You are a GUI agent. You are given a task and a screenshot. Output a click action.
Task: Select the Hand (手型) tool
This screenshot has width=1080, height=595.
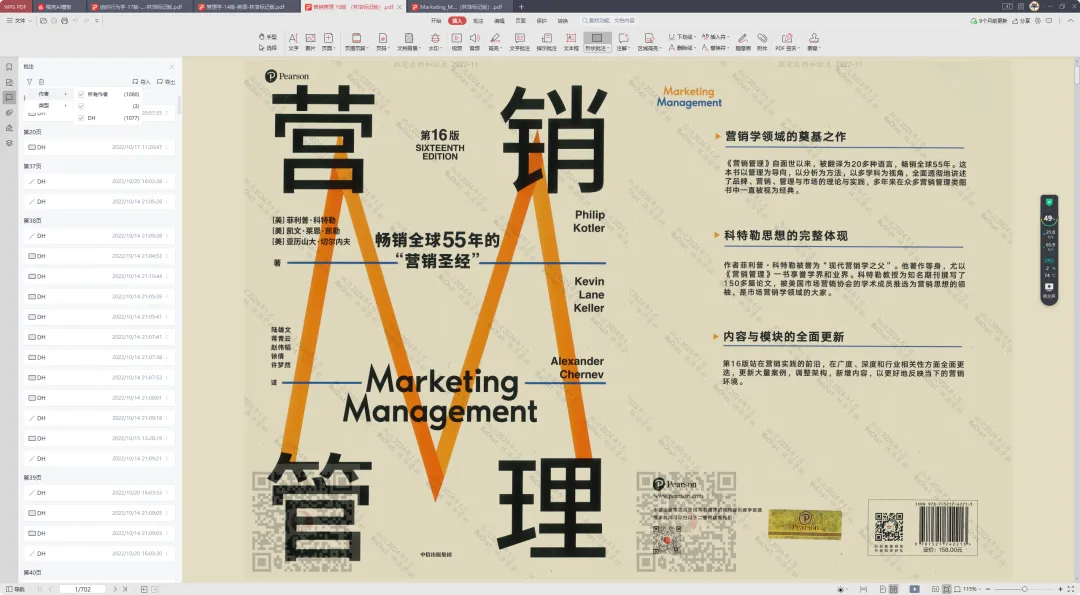267,37
